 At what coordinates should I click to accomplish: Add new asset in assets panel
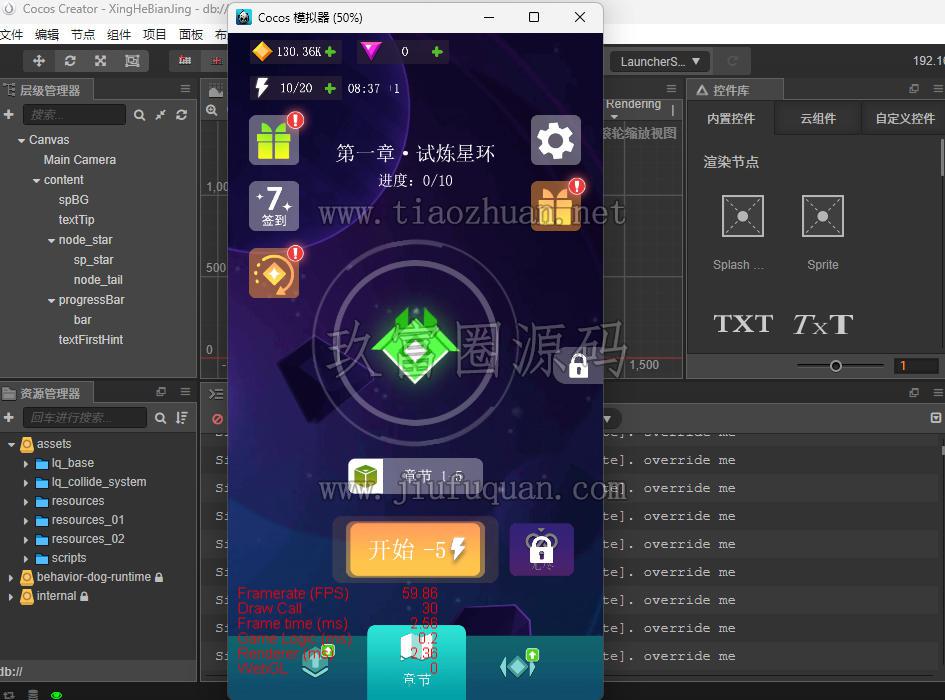pyautogui.click(x=8, y=417)
